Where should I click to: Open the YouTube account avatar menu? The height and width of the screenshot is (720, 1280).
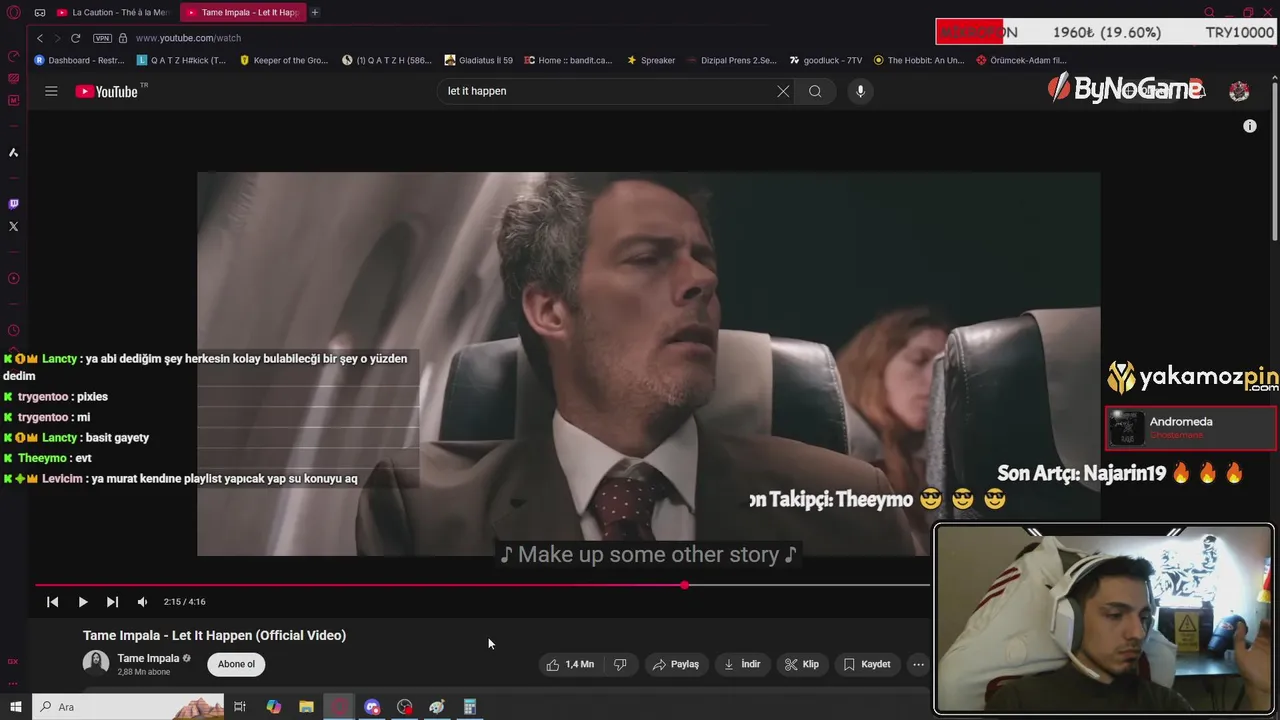click(1239, 91)
